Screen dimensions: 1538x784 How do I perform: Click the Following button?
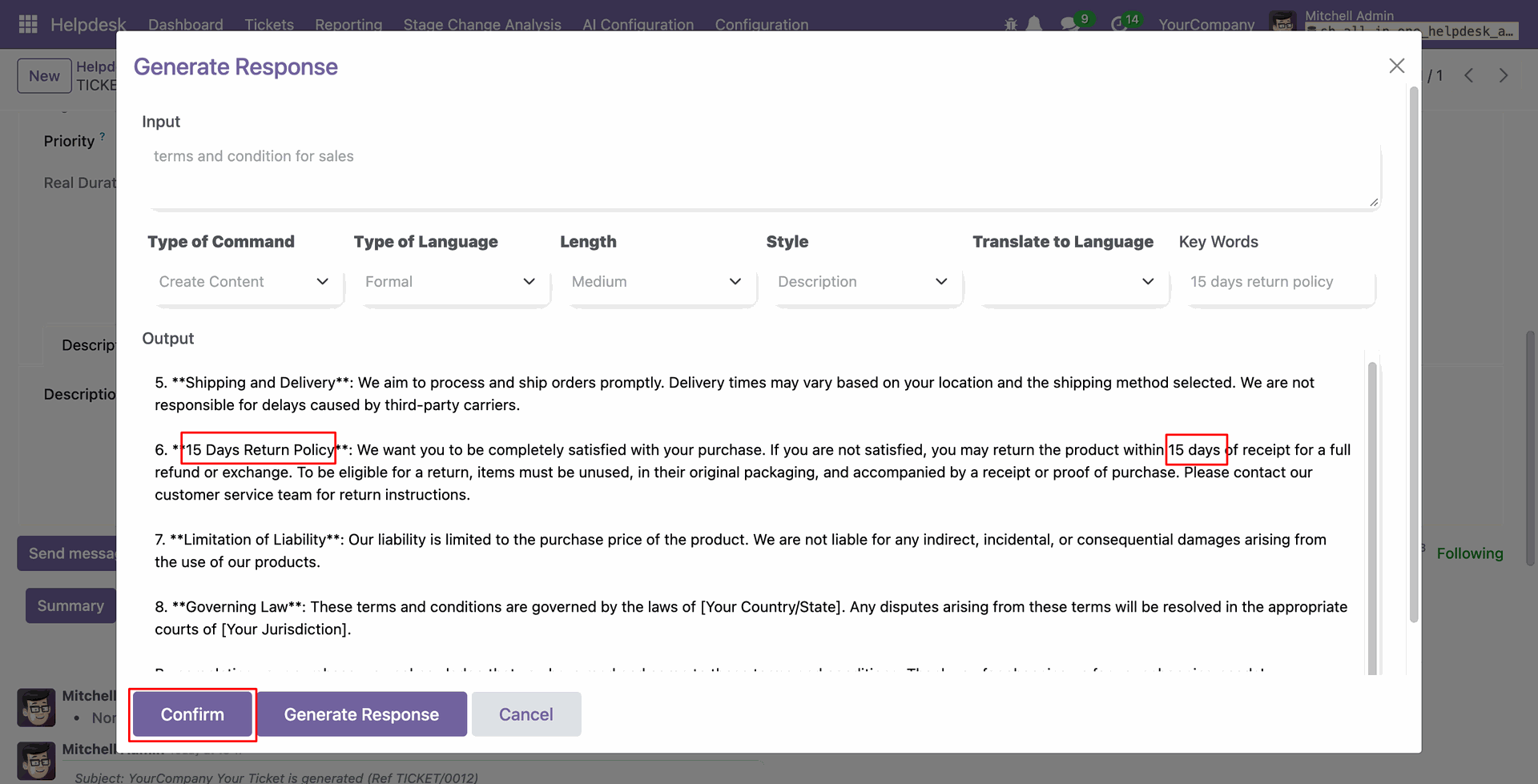(x=1470, y=553)
